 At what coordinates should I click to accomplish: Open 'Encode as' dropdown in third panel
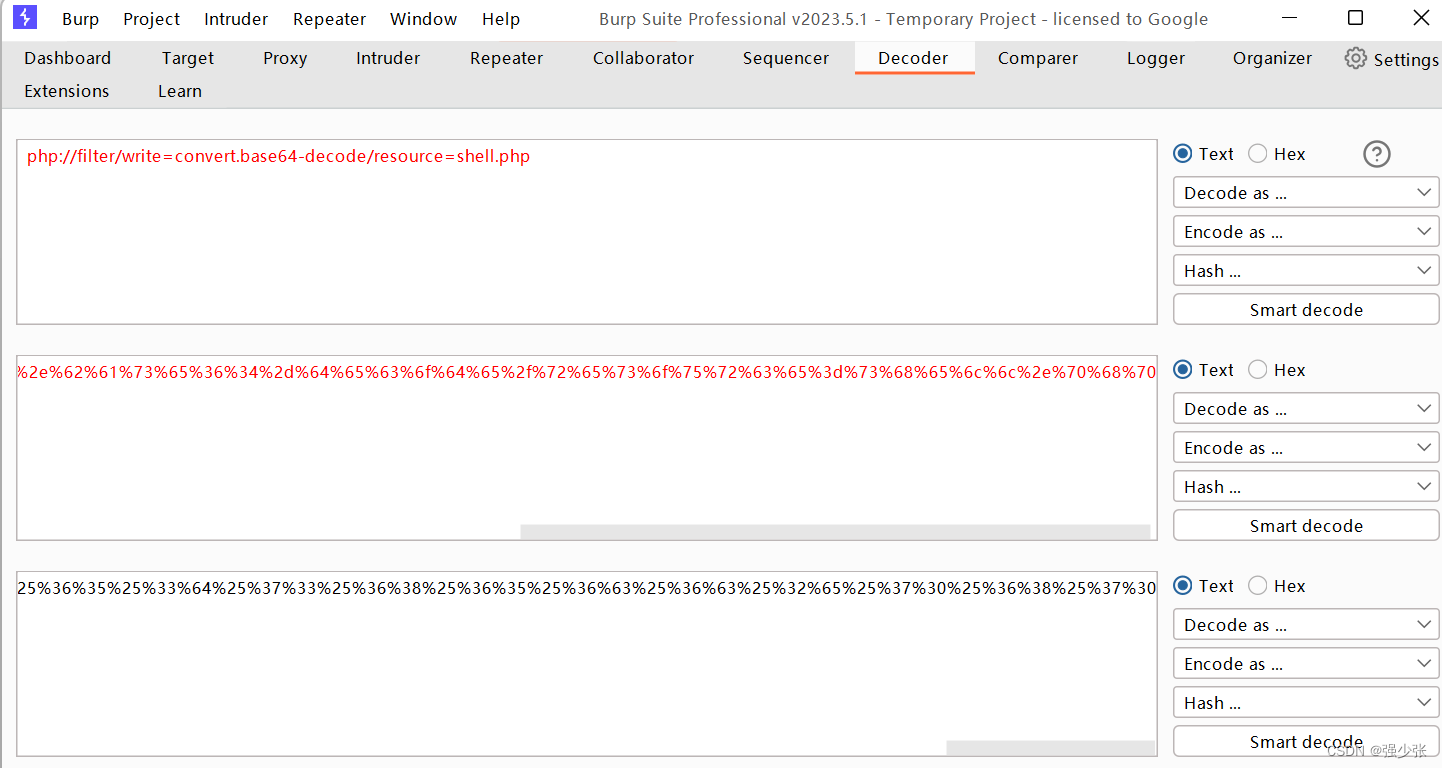(1306, 664)
